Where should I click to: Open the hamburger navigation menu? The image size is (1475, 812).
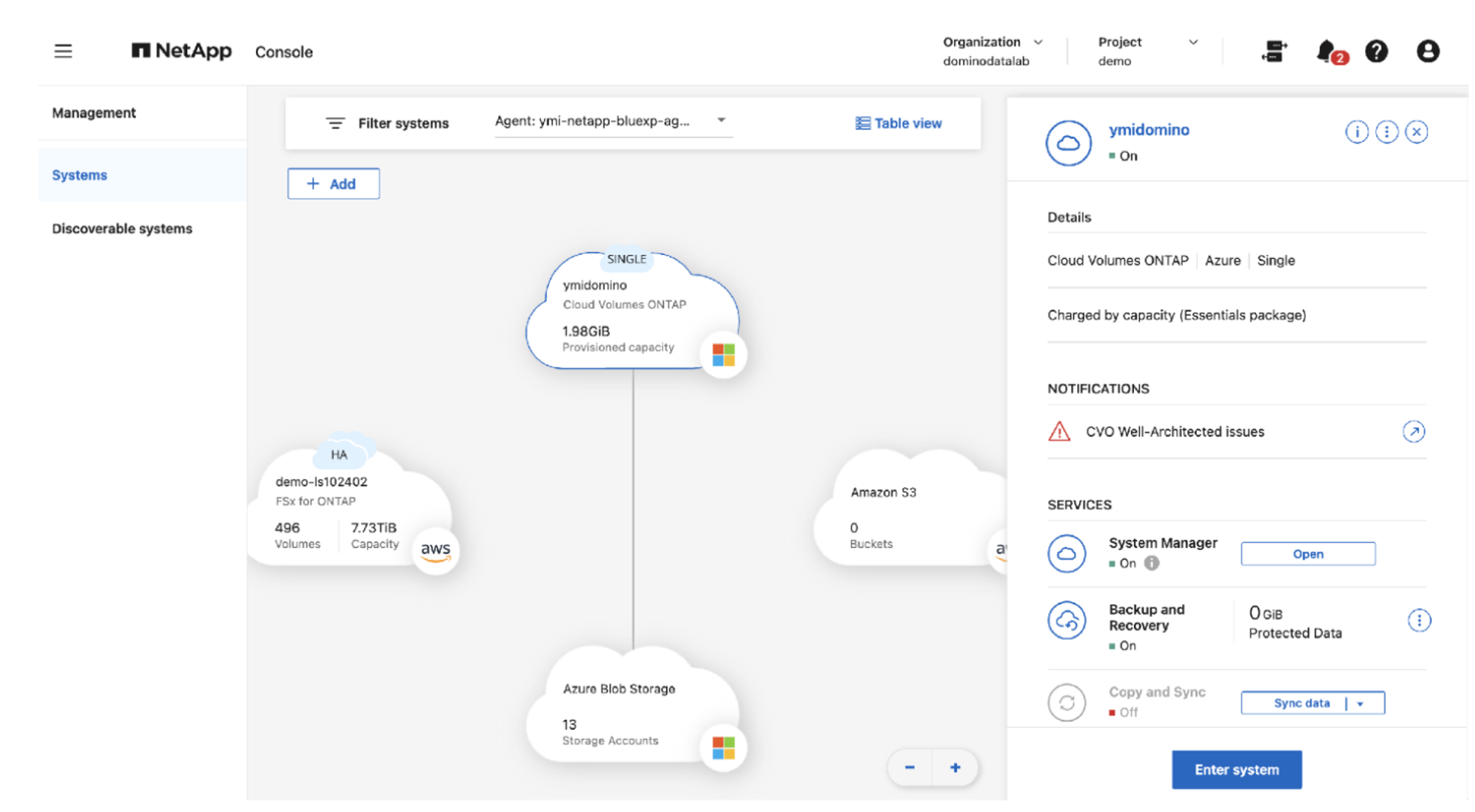click(x=63, y=51)
